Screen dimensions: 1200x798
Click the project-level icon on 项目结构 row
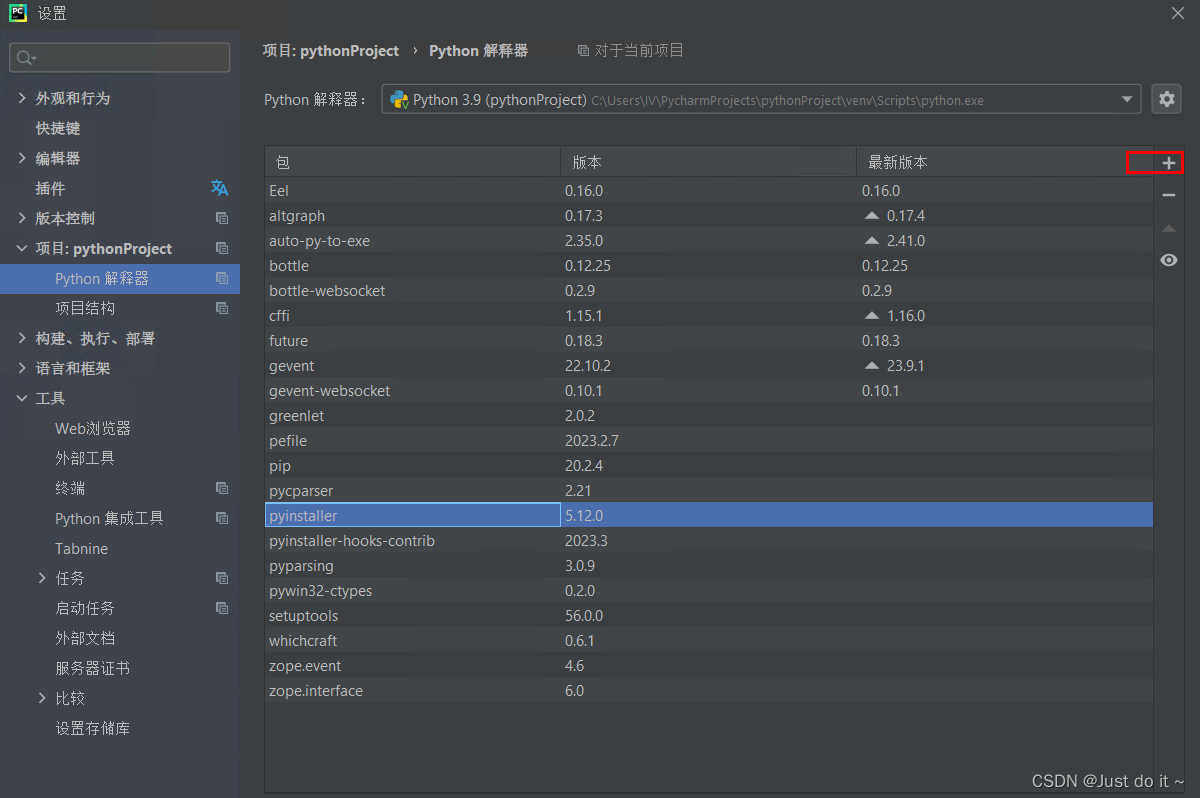pyautogui.click(x=222, y=308)
